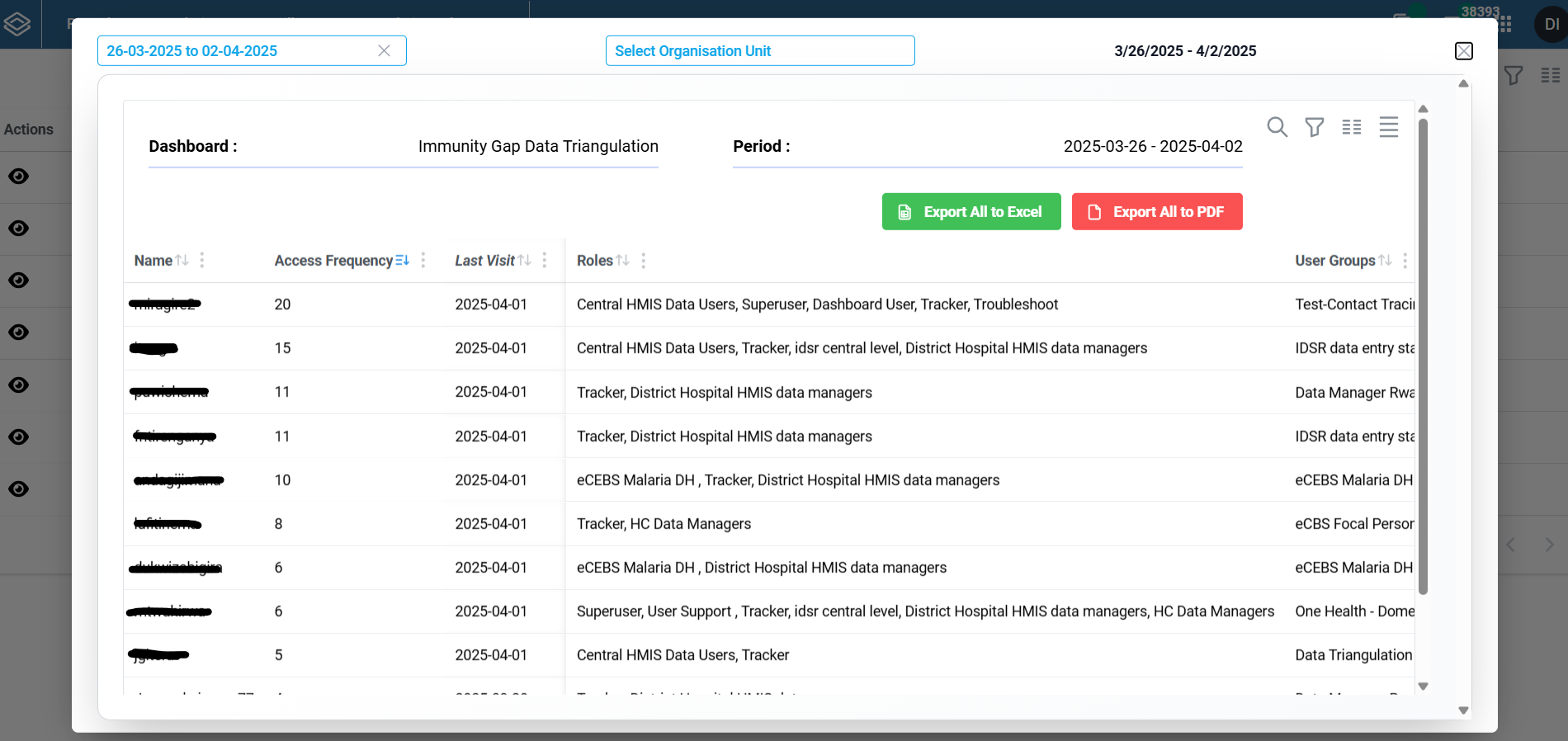Toggle the Access Frequency sort order
The image size is (1568, 741).
[403, 261]
